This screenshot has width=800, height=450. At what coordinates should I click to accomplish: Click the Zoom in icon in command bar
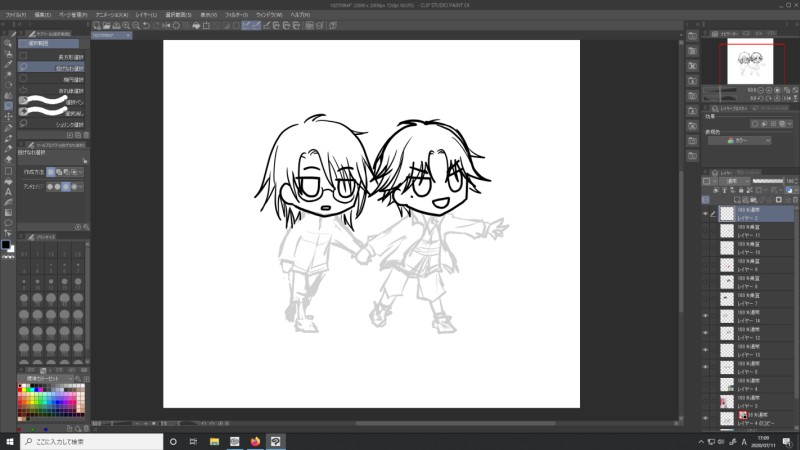click(126, 25)
